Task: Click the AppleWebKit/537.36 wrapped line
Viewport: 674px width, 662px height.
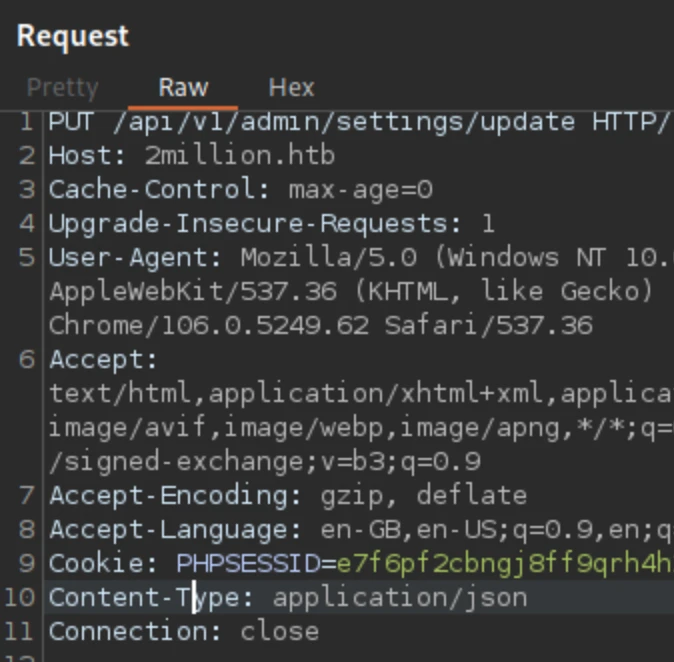Action: pos(351,291)
